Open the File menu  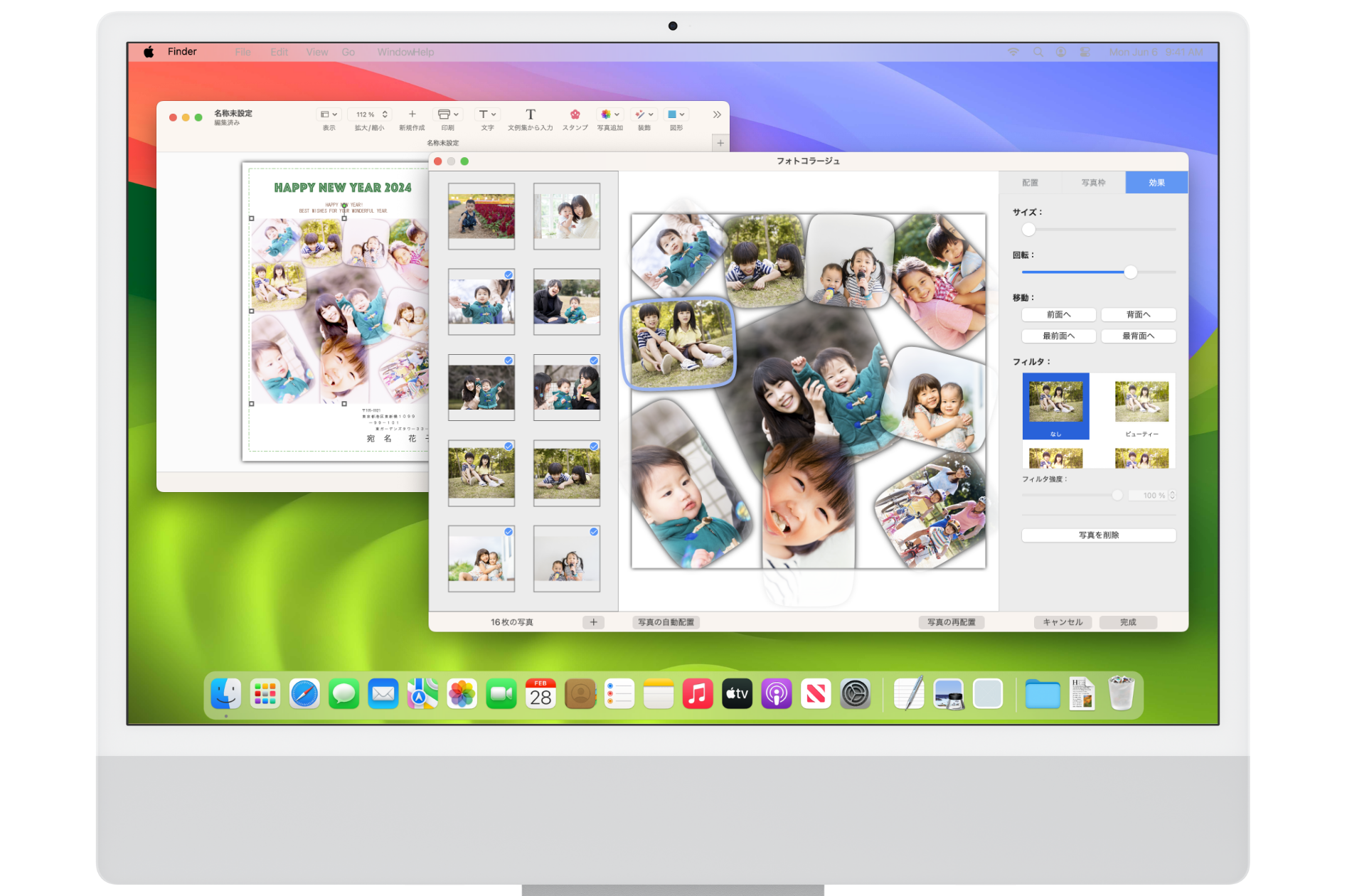point(243,52)
